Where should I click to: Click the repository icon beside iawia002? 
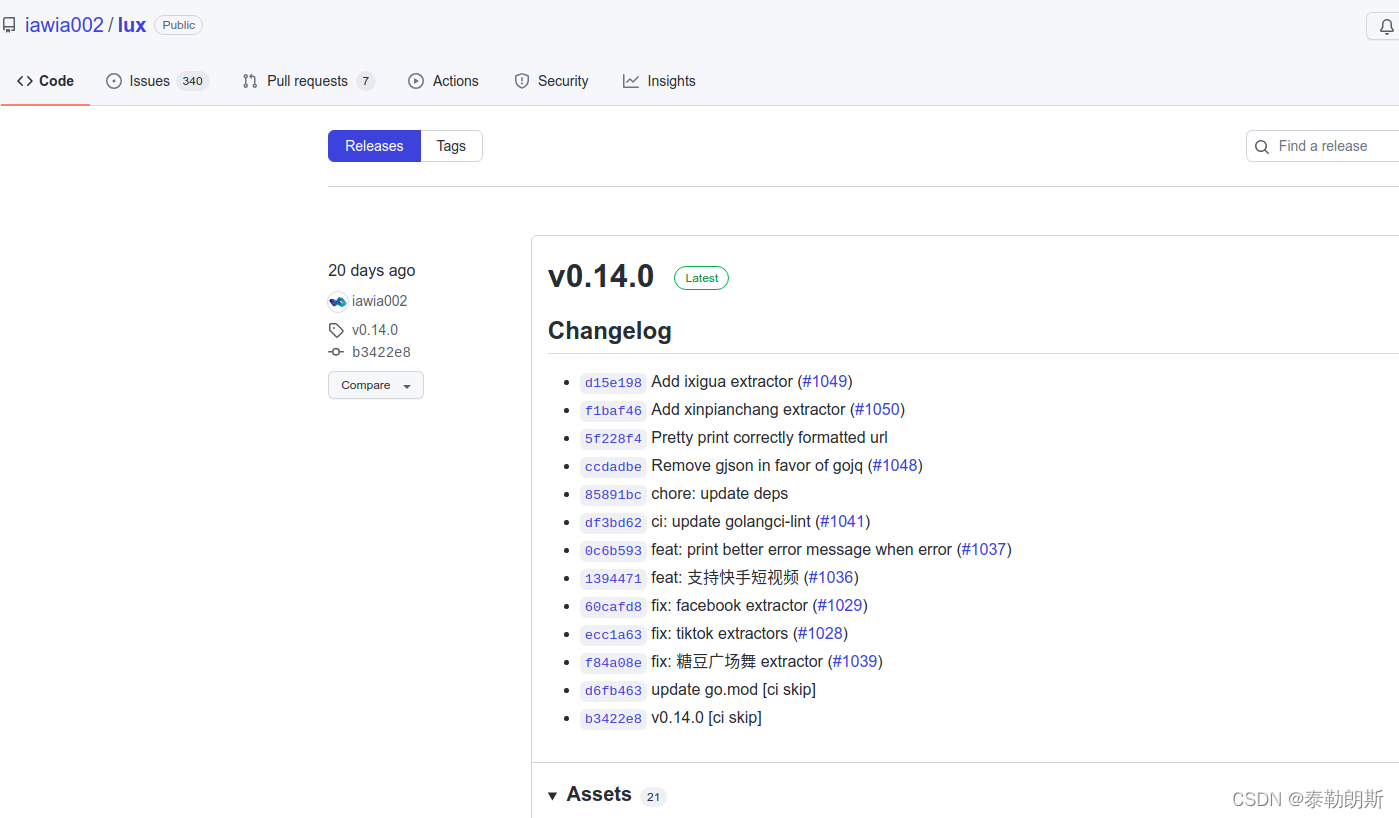[x=9, y=26]
